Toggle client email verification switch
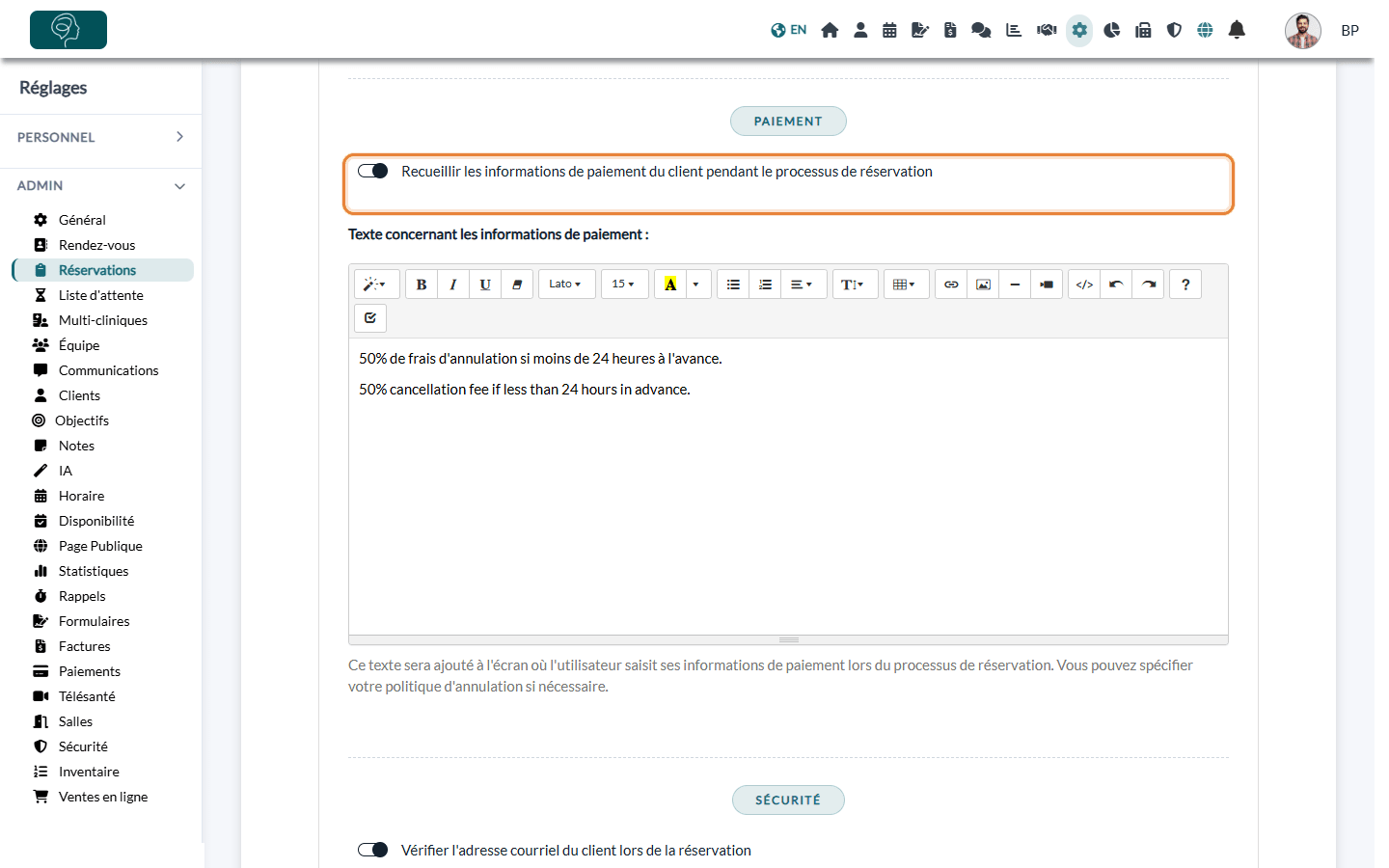The image size is (1389, 868). [x=372, y=850]
